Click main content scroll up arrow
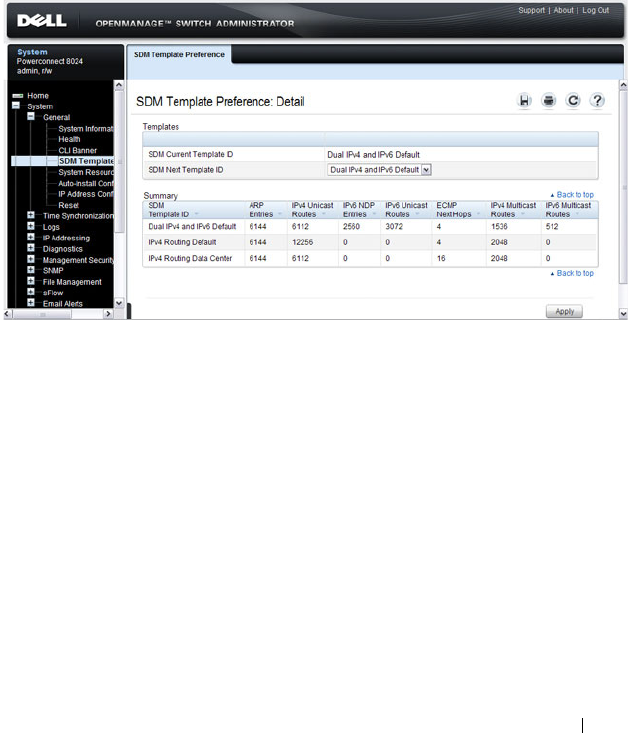This screenshot has width=641, height=733. tap(623, 86)
